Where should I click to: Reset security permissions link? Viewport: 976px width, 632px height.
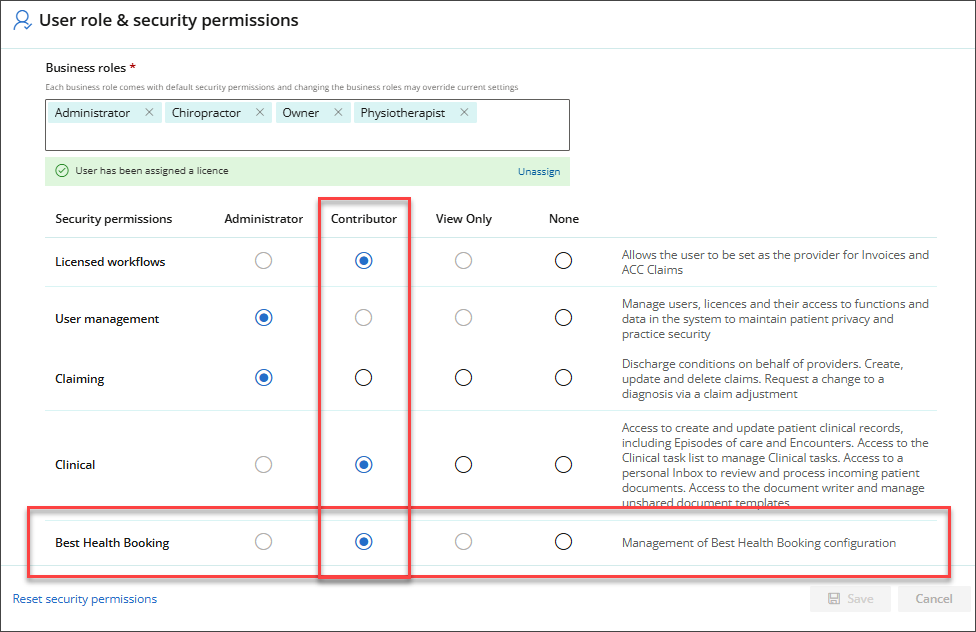[85, 598]
